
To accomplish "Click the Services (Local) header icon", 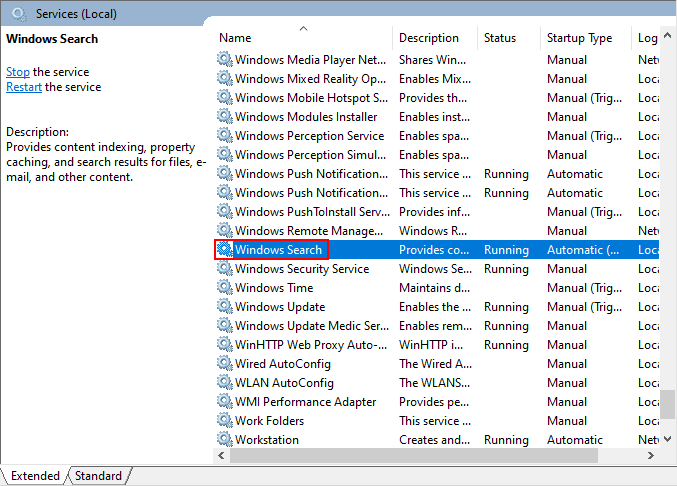I will tap(19, 14).
